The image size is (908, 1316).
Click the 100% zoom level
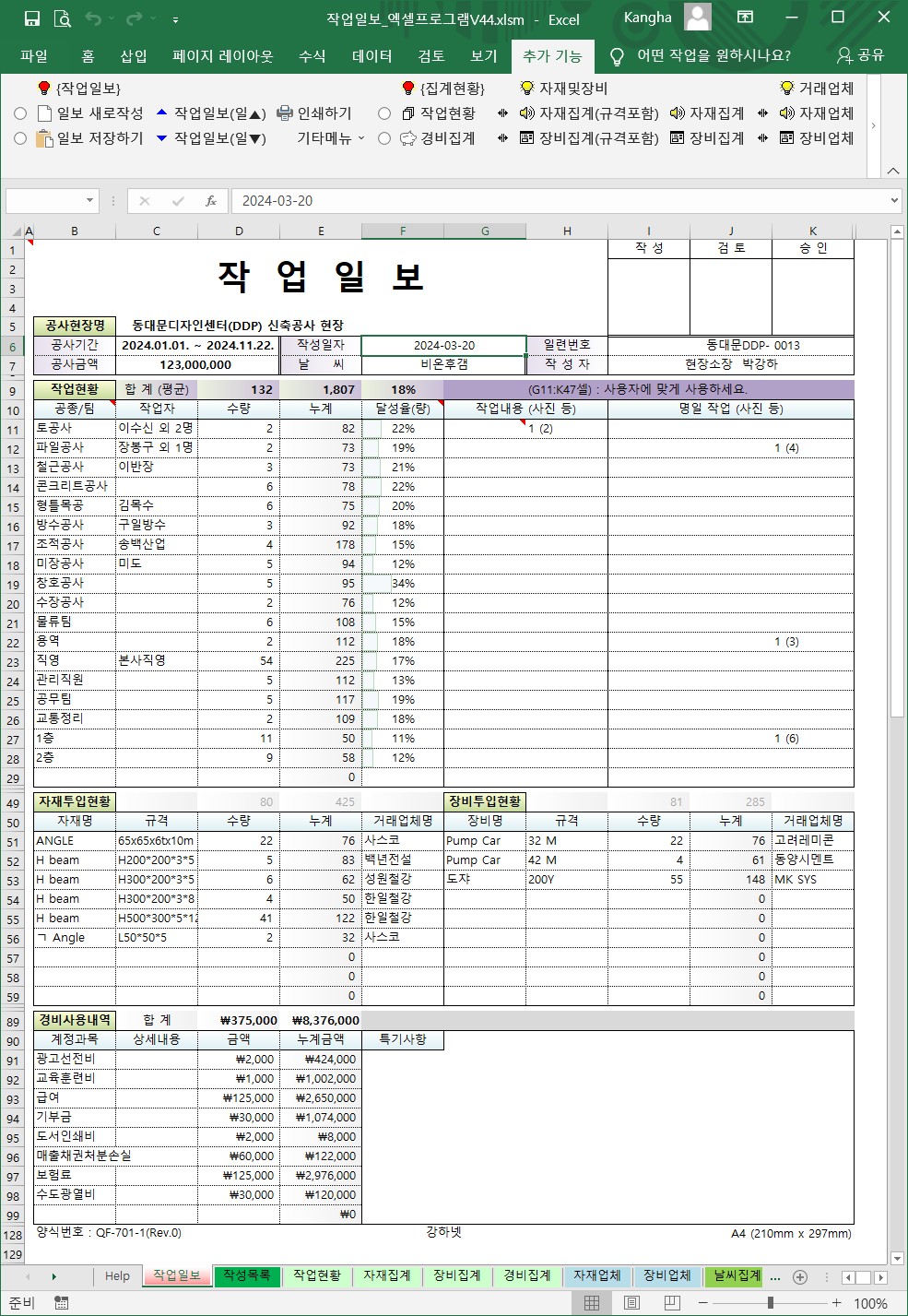pos(870,1303)
